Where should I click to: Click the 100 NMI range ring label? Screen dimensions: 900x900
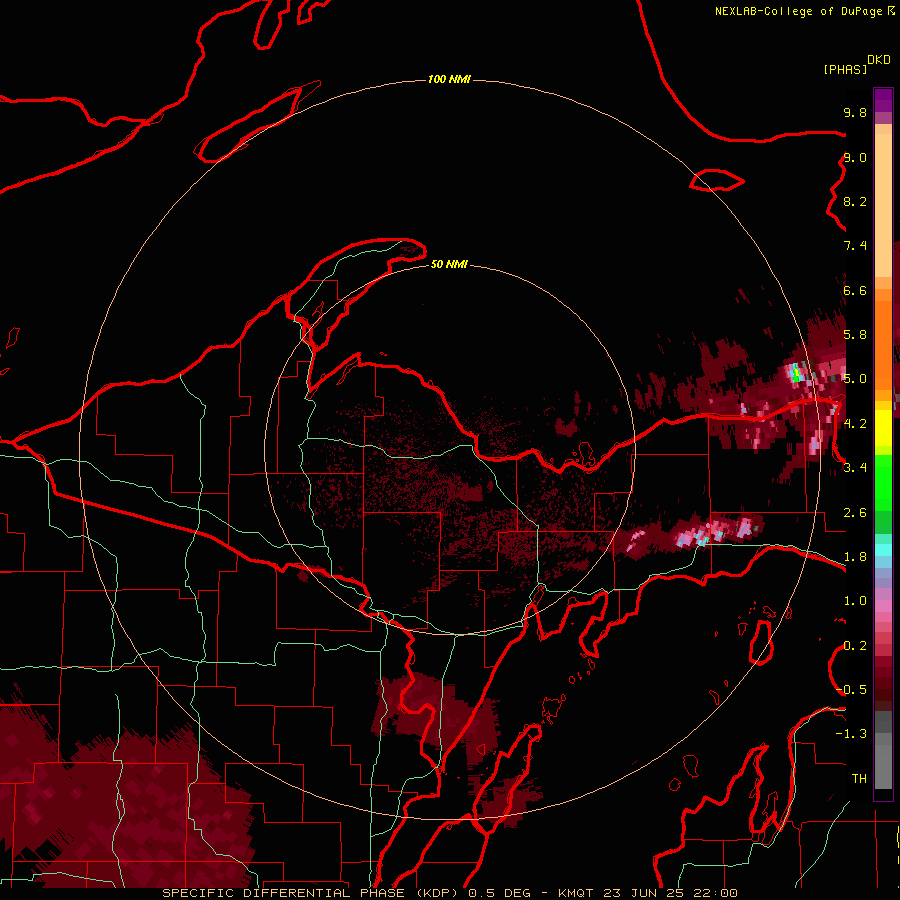click(x=449, y=79)
